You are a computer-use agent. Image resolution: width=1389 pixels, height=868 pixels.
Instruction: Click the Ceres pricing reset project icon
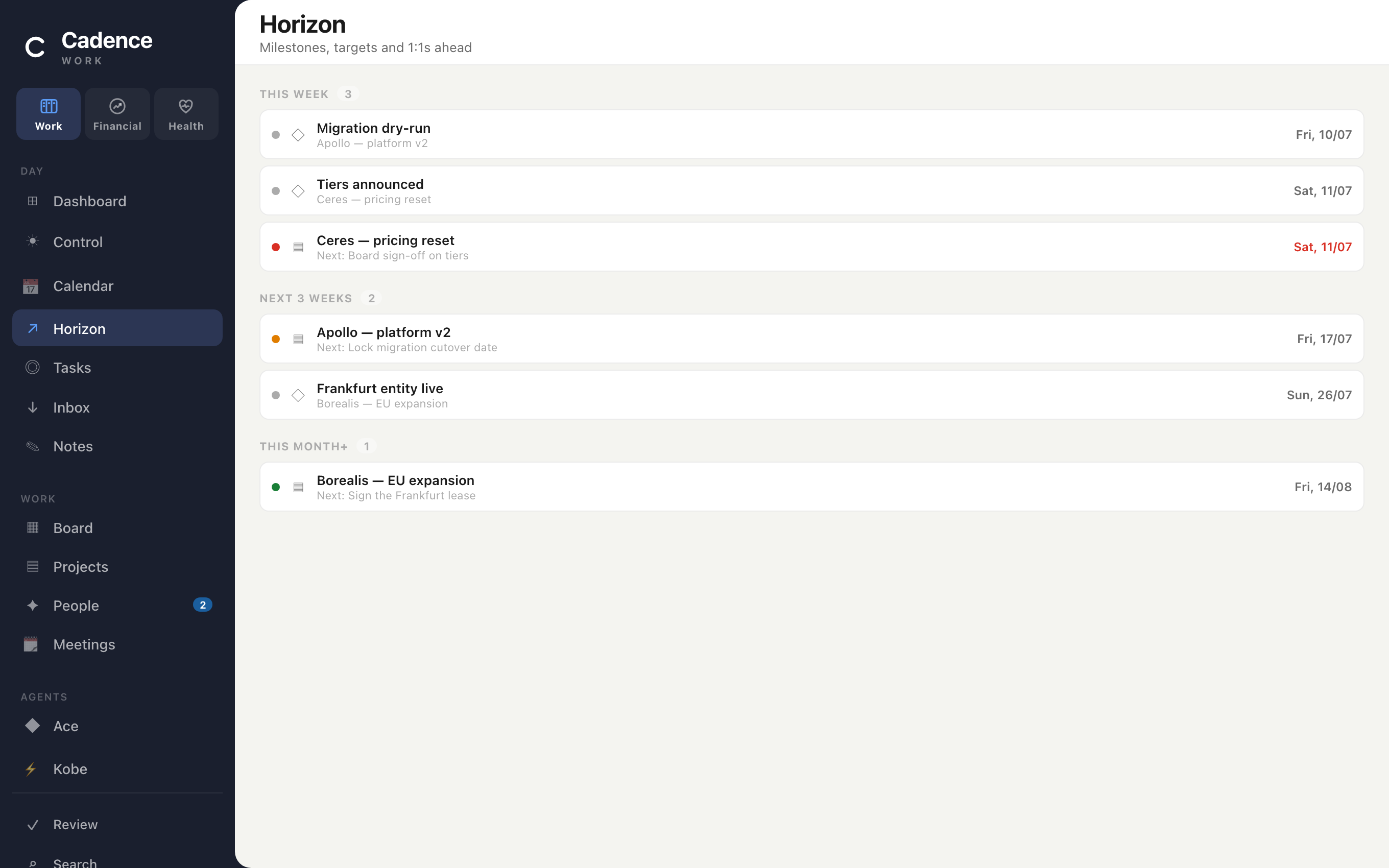click(x=298, y=248)
